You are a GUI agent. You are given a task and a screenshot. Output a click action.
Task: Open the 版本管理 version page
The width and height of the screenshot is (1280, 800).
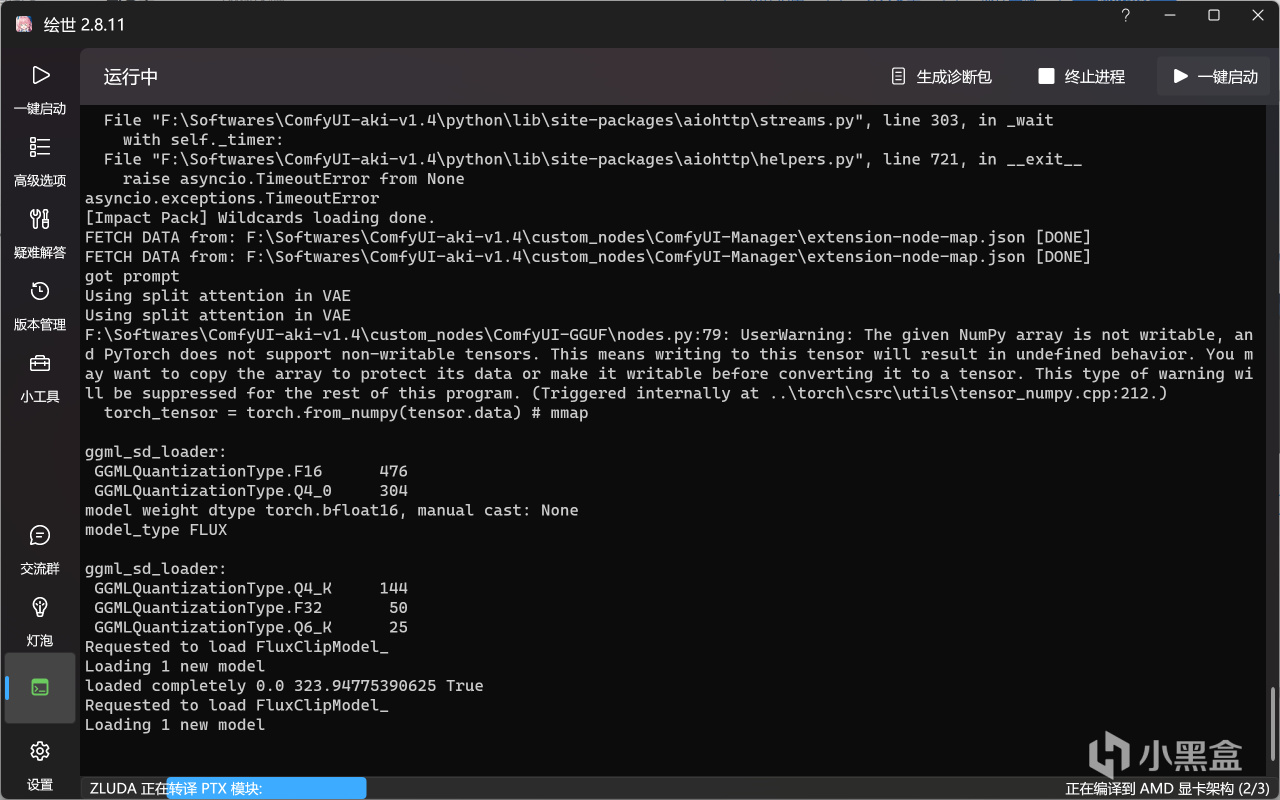pyautogui.click(x=40, y=305)
